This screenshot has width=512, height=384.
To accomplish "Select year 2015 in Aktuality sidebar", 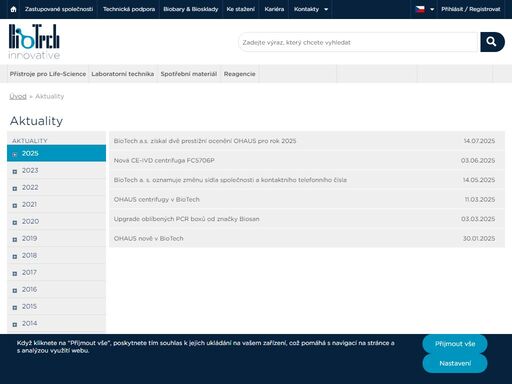I will tap(56, 306).
